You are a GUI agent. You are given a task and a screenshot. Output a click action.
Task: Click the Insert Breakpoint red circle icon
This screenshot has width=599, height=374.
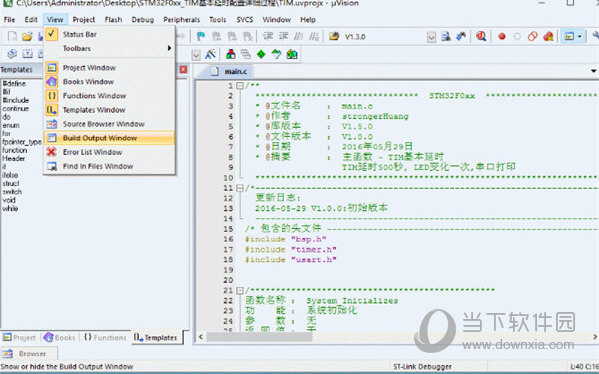pyautogui.click(x=502, y=36)
